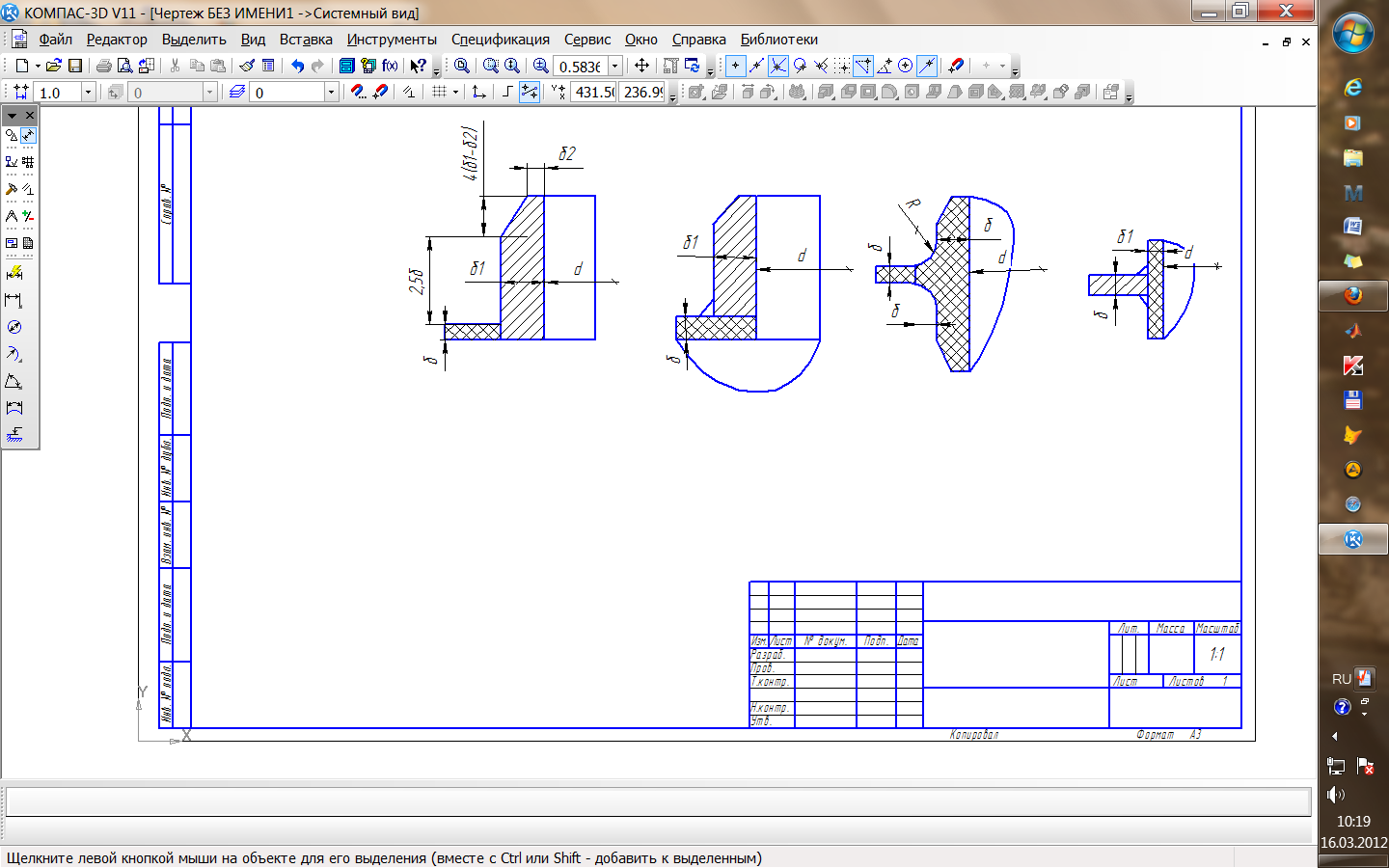
Task: Open the Спецификация menu
Action: [500, 40]
